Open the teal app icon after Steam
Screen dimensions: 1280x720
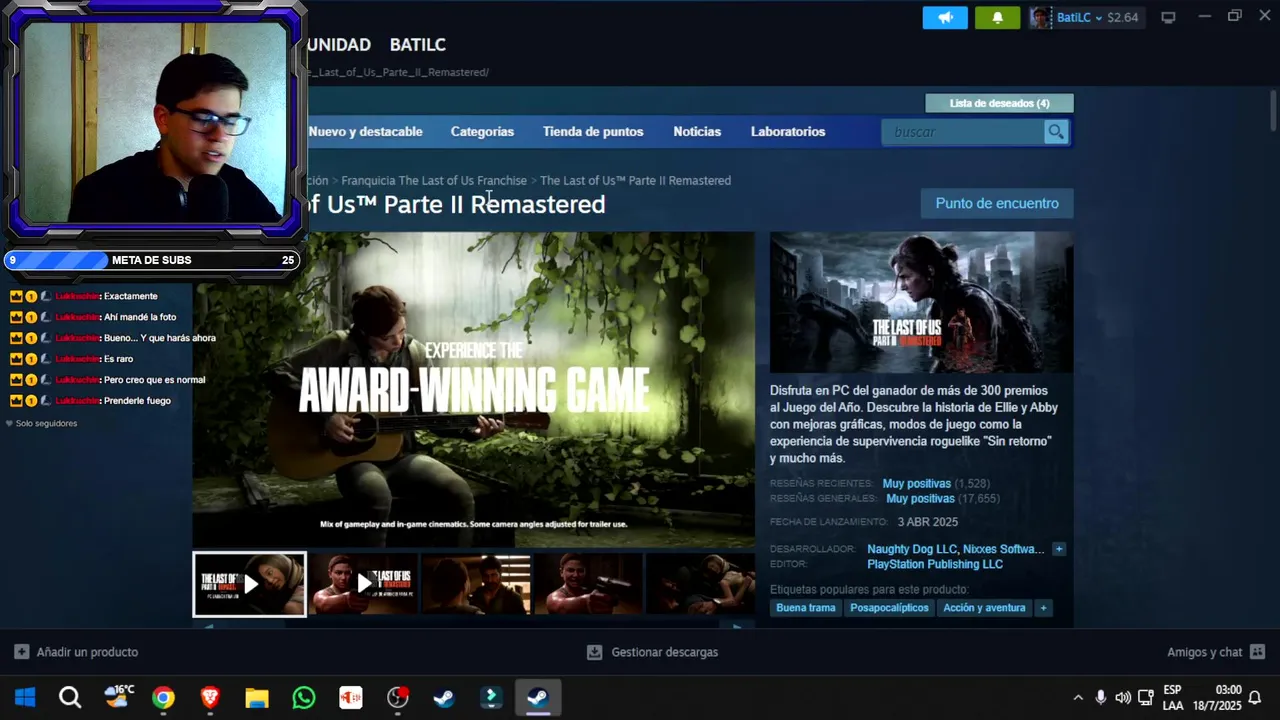coord(491,697)
